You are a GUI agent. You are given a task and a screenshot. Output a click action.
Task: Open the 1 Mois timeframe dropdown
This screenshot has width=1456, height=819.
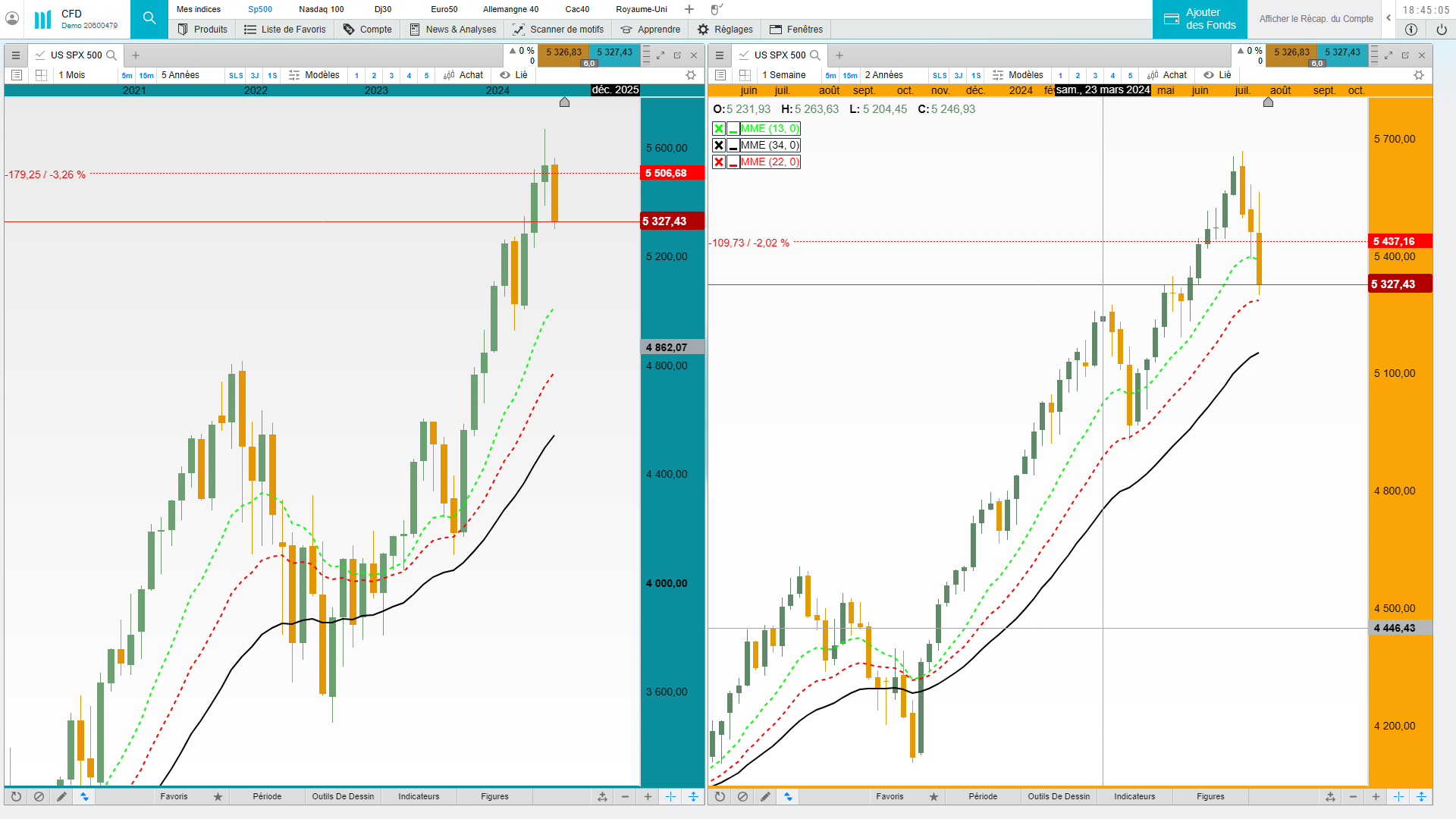point(73,75)
